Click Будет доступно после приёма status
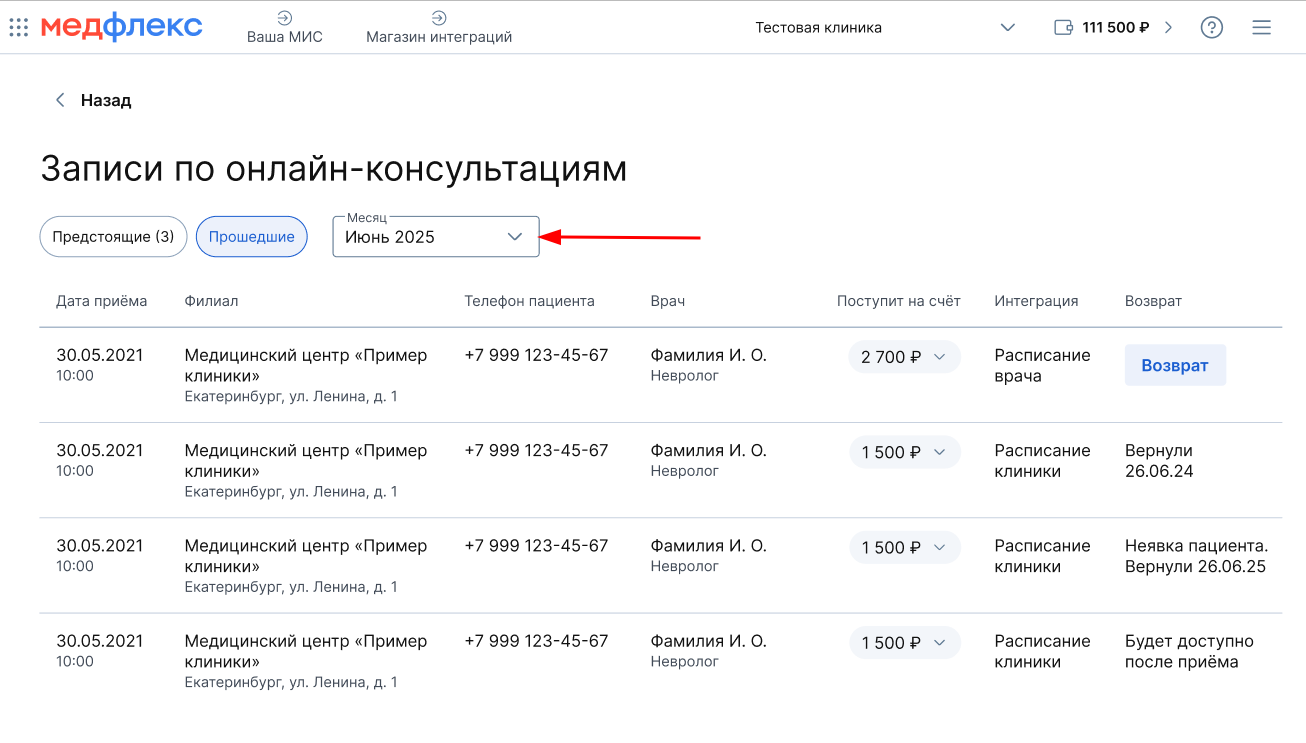 tap(1189, 651)
